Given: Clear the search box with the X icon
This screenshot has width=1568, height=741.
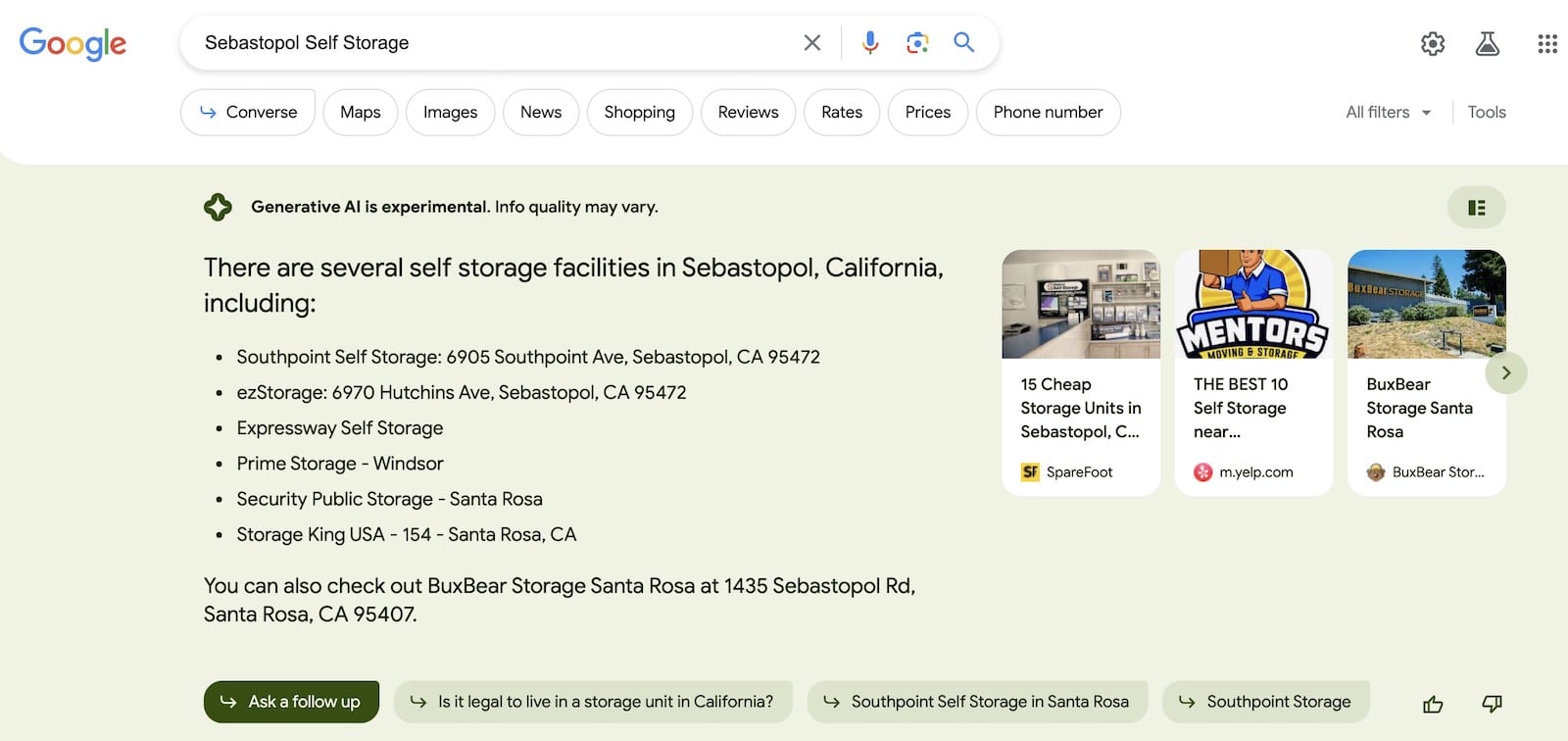Looking at the screenshot, I should click(x=812, y=43).
